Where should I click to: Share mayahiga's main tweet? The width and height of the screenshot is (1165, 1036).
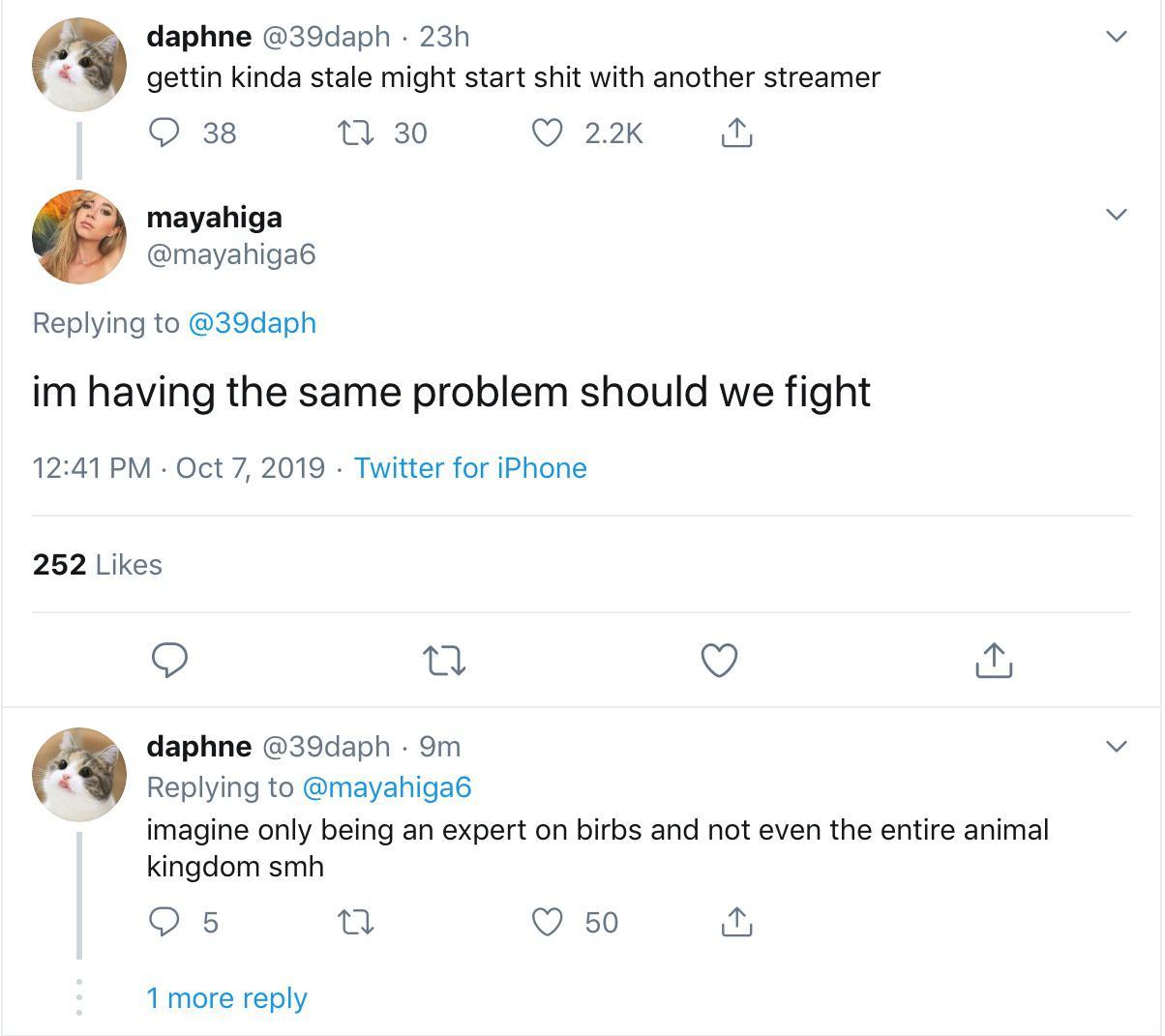(993, 661)
